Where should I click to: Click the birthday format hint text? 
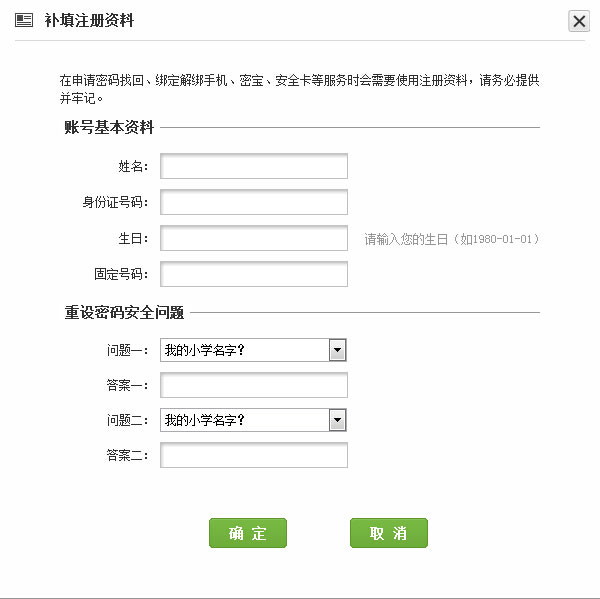click(x=451, y=239)
